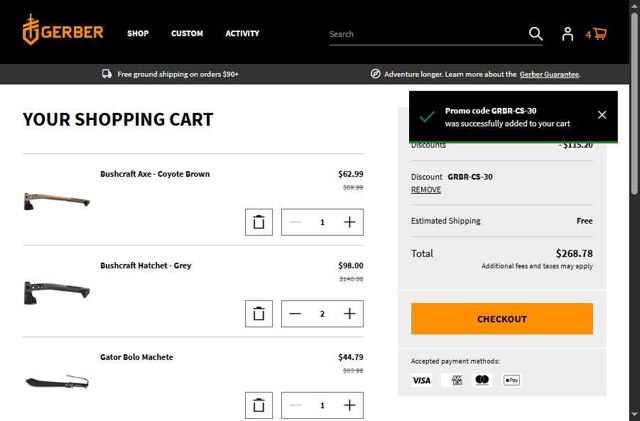Open Bushcraft Axe - Coyote Brown product

click(x=155, y=174)
